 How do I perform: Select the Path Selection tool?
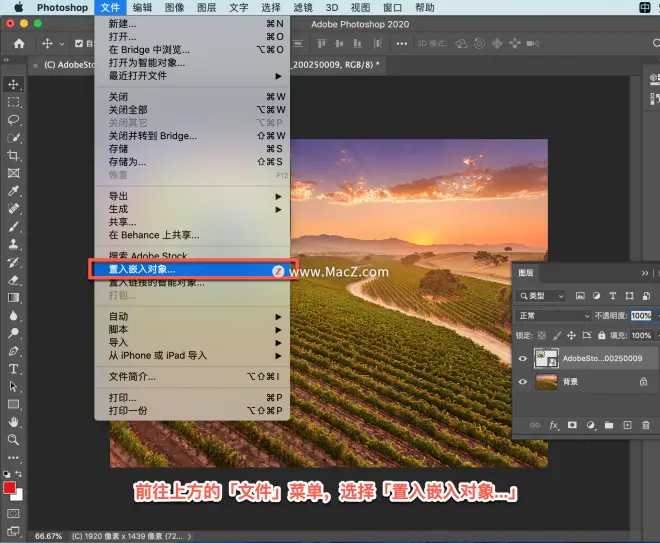pyautogui.click(x=13, y=386)
